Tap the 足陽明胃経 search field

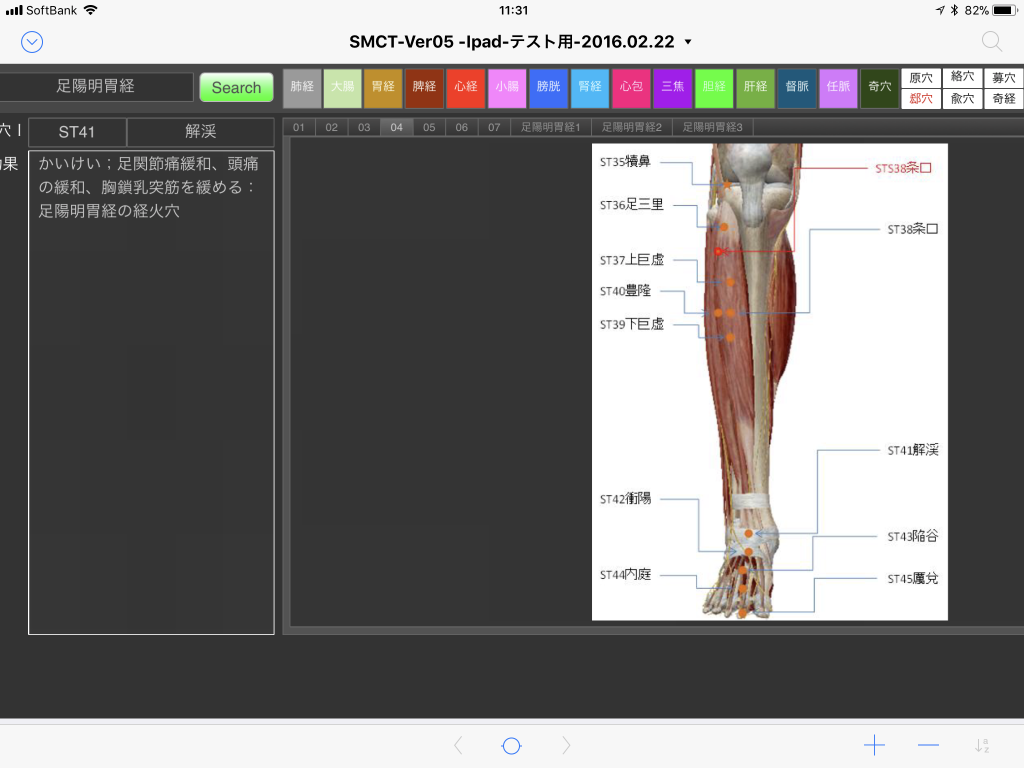(x=96, y=87)
